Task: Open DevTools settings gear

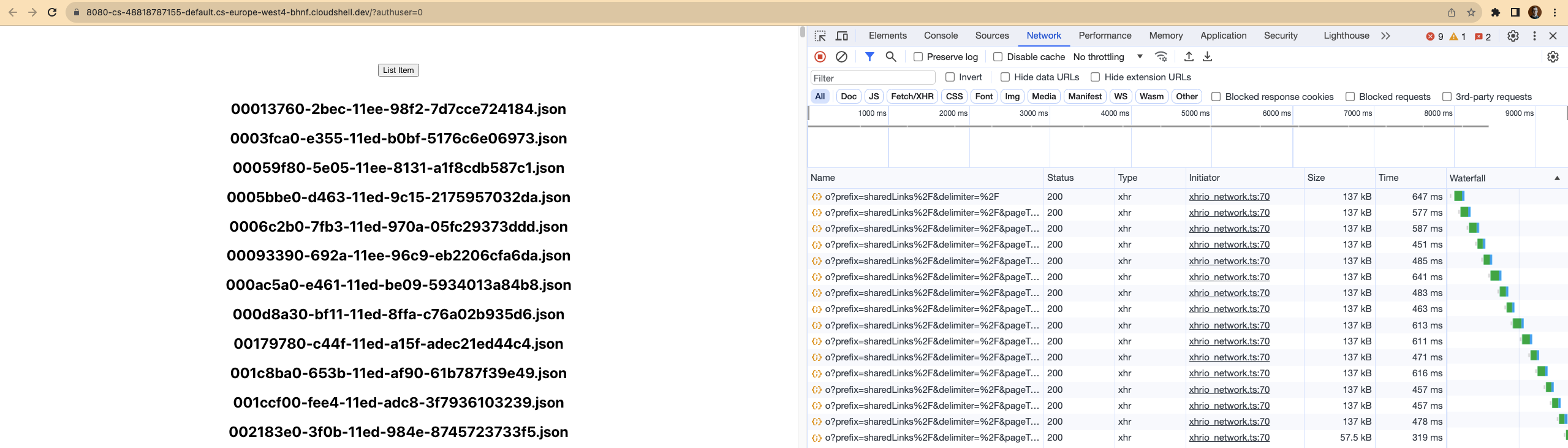Action: (1513, 36)
